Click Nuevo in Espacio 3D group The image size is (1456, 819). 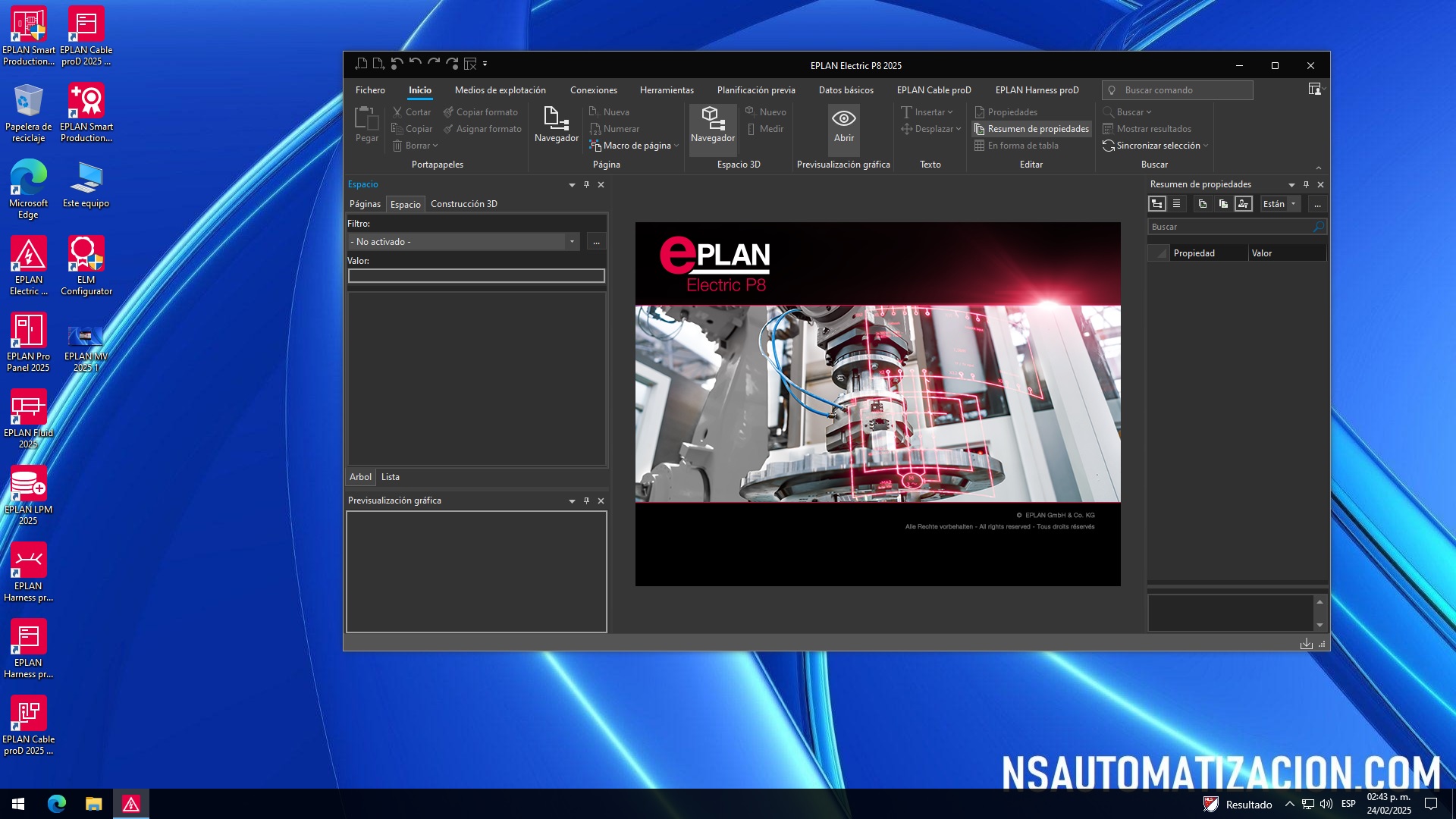(x=765, y=111)
